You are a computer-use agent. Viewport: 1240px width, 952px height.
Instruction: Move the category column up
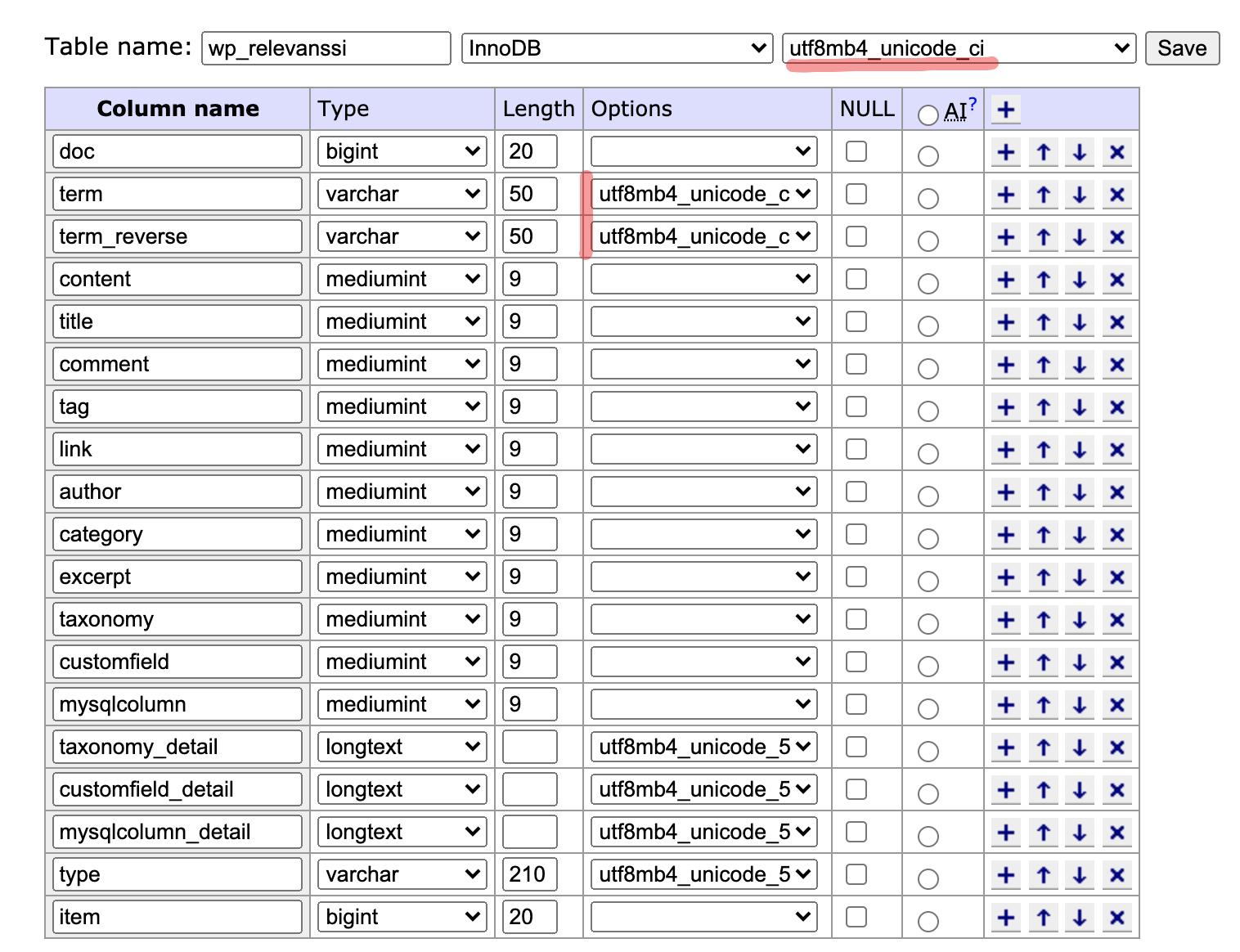coord(1043,535)
